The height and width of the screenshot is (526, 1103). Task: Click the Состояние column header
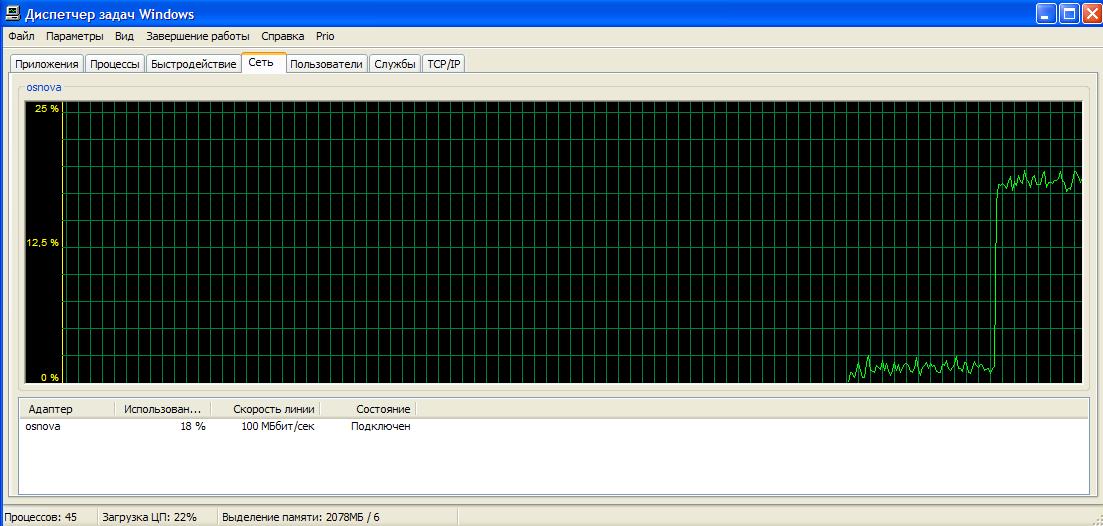(x=382, y=409)
